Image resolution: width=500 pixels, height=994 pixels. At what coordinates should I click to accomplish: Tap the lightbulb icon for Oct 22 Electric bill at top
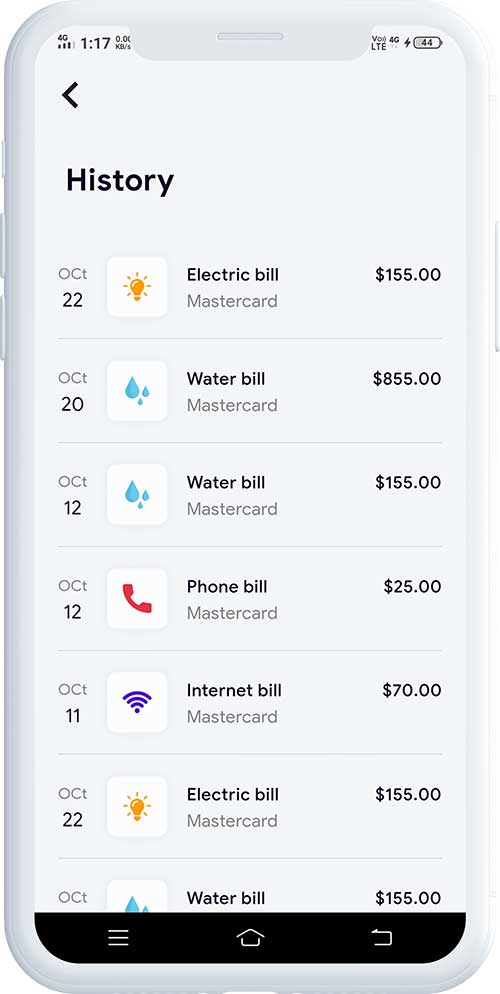click(137, 287)
